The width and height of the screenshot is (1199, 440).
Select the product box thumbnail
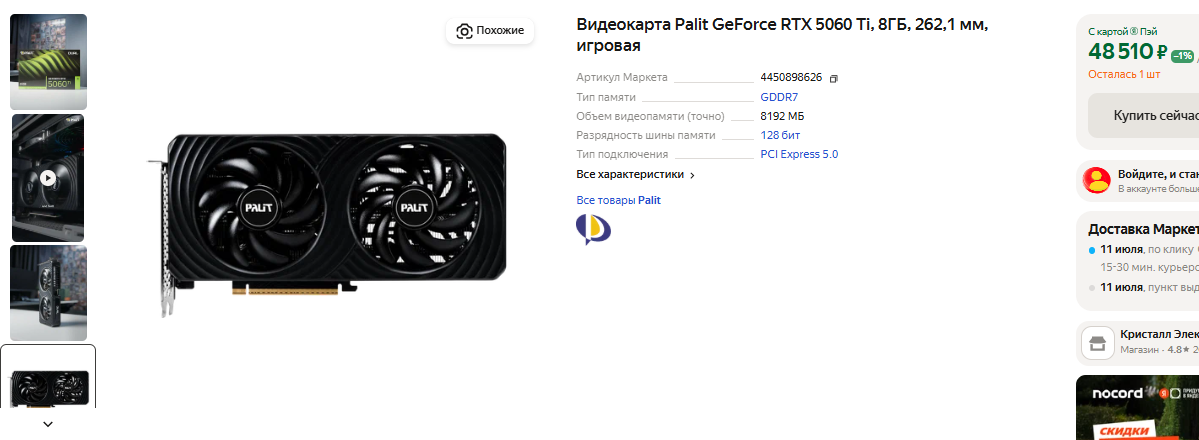(x=48, y=62)
